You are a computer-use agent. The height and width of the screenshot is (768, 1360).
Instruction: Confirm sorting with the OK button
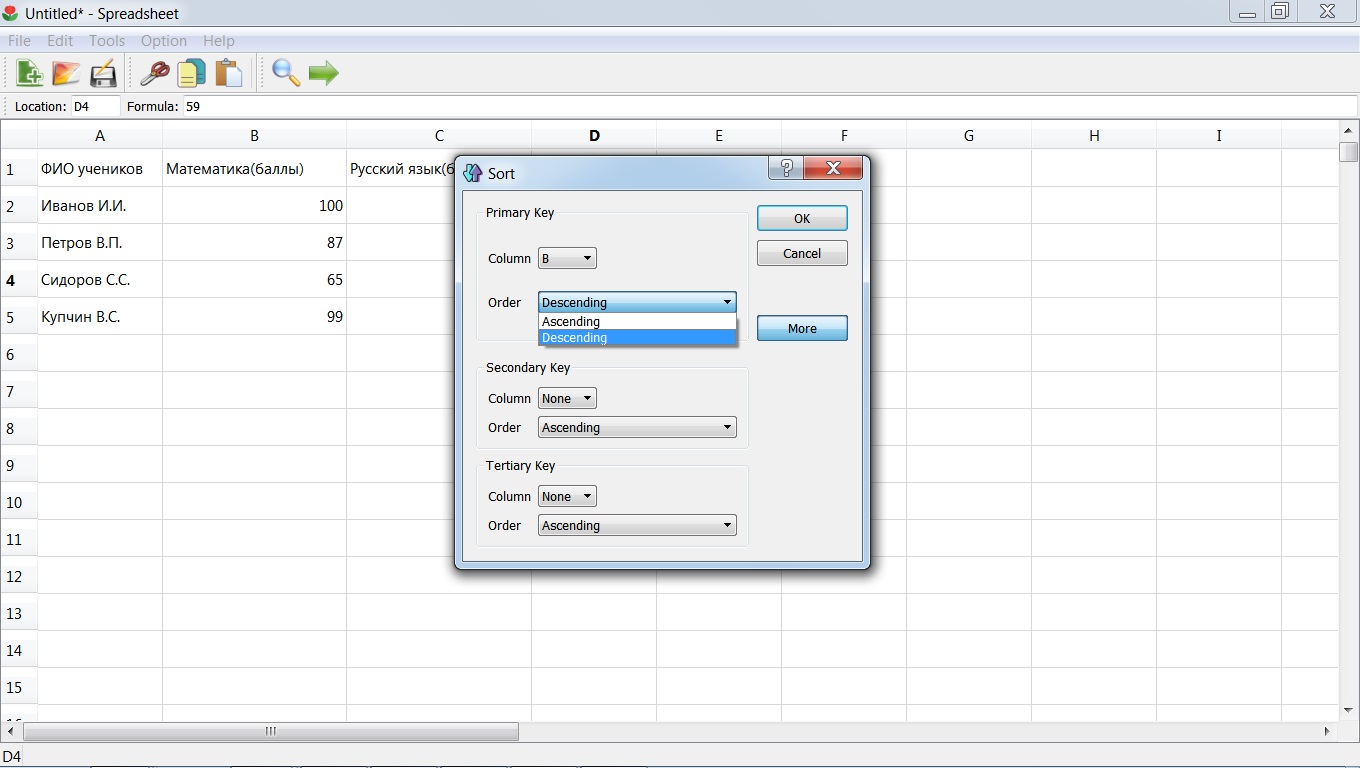(802, 218)
